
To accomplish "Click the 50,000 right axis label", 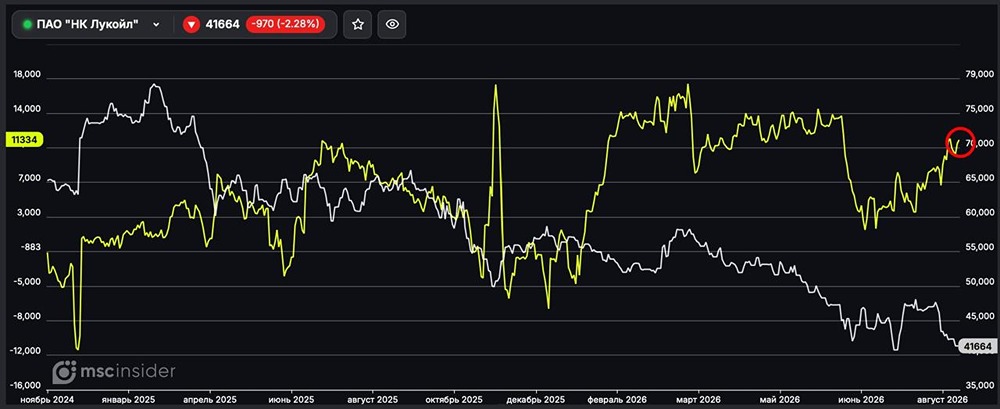I will click(x=981, y=282).
